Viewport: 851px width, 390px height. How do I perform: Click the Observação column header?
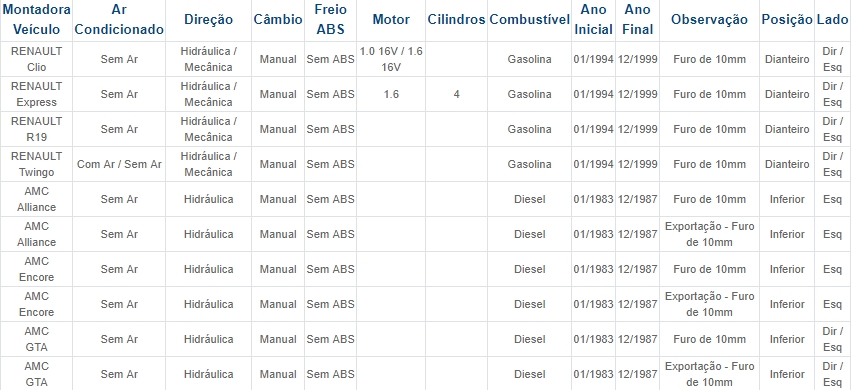tap(709, 20)
